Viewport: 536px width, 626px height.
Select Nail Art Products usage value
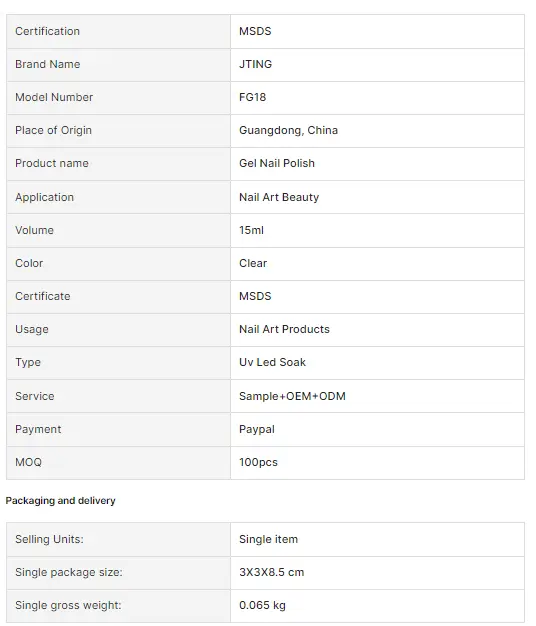pos(284,329)
